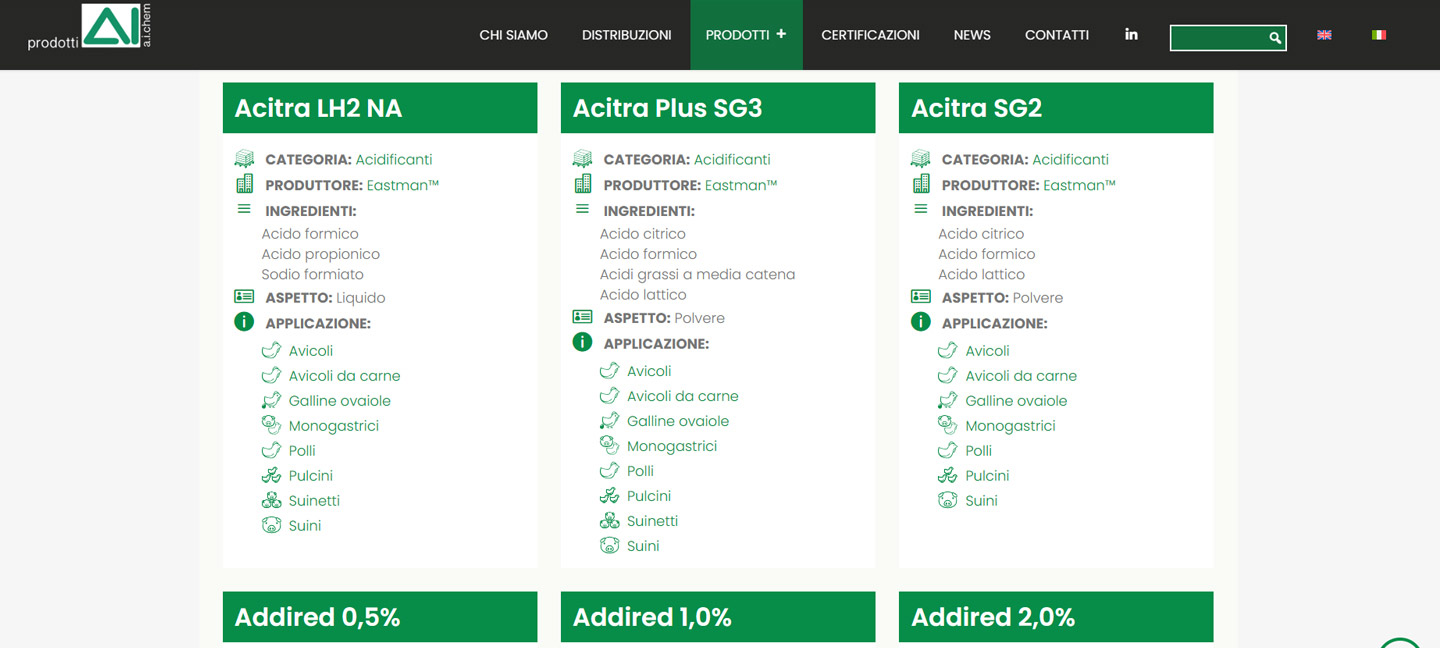Viewport: 1440px width, 648px height.
Task: Click Pulcini icon in Acitra LH2 NA
Action: click(271, 475)
